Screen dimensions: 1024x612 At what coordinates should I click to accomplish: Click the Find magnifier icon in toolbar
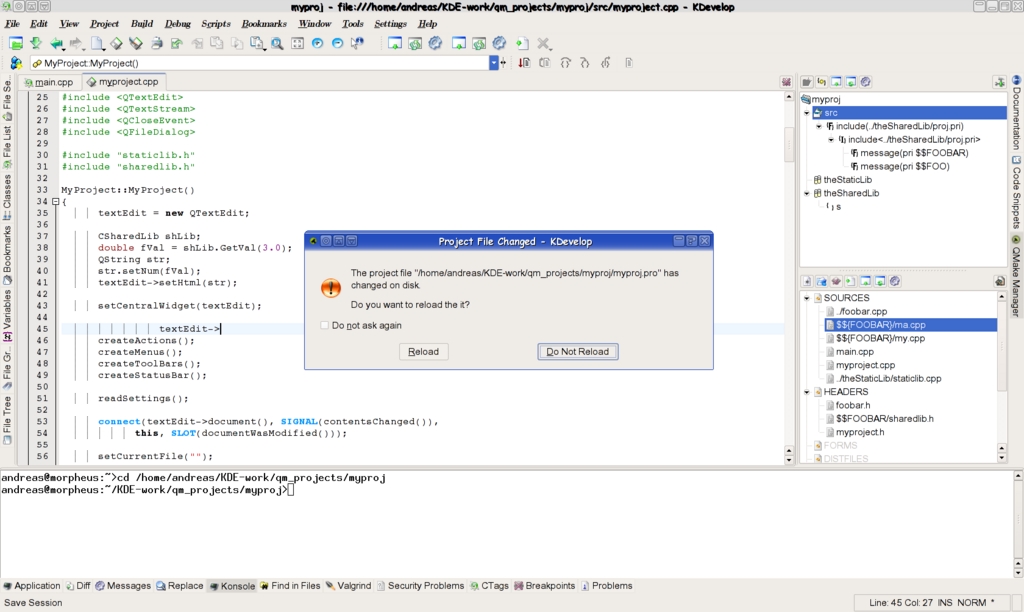coord(277,44)
